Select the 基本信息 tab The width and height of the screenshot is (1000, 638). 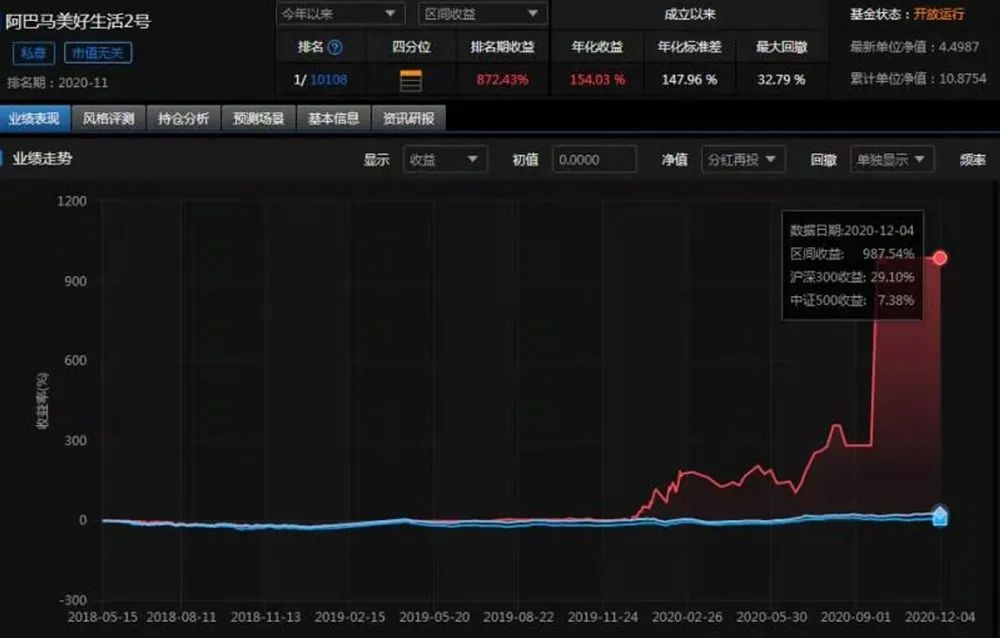333,119
